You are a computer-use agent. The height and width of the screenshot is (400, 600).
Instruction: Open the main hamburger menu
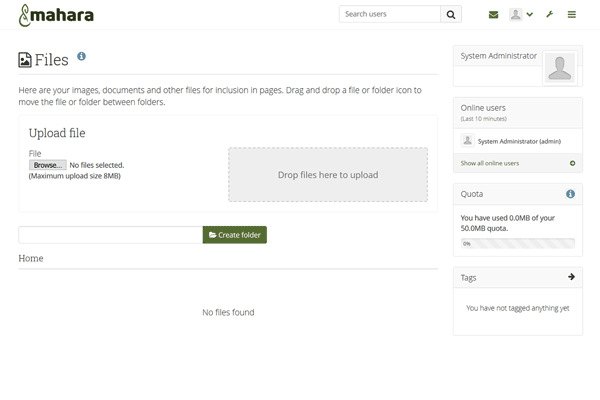[572, 15]
